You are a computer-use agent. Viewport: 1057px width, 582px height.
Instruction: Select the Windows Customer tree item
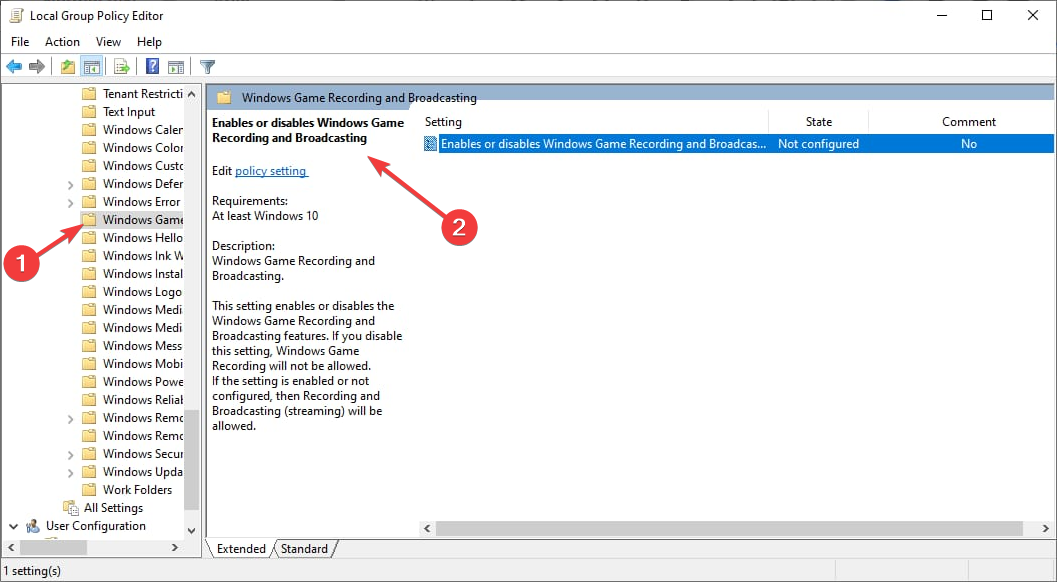pyautogui.click(x=143, y=166)
